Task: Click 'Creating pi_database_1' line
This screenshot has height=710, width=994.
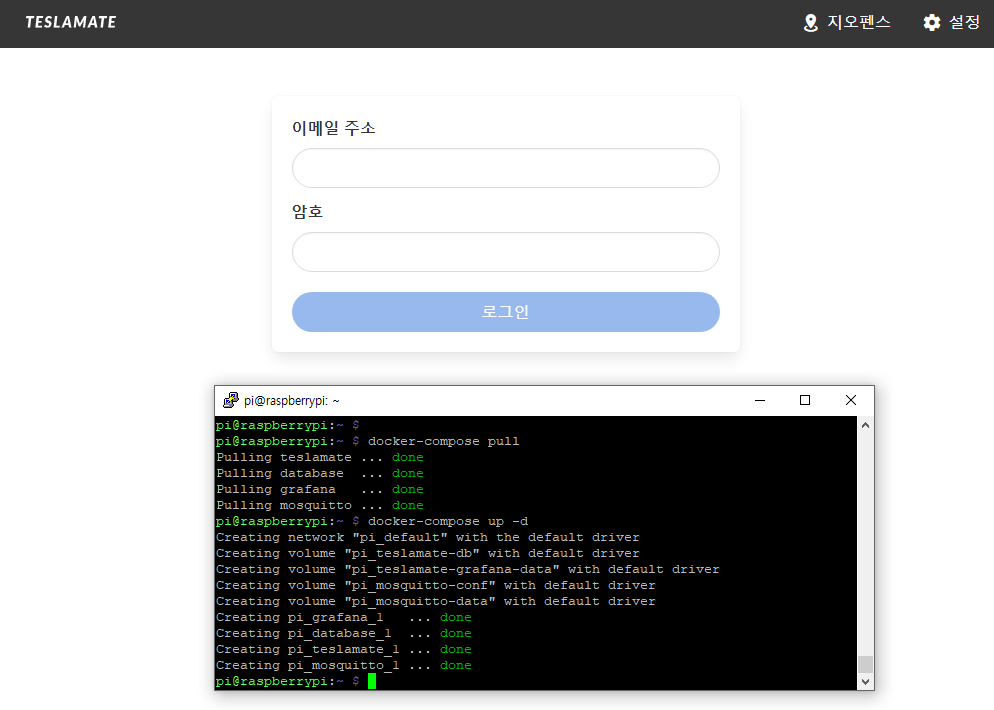Action: point(344,633)
